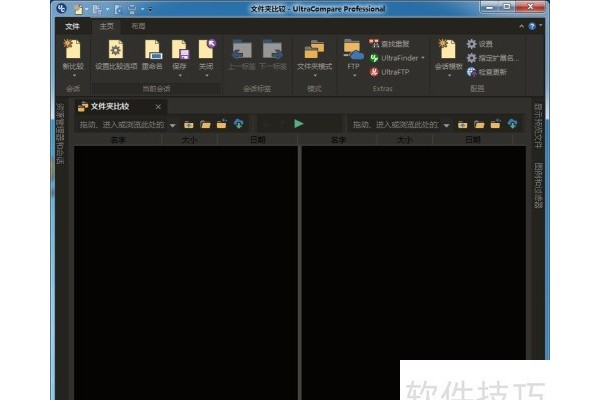Expand dropdown arrow under 关闭
Viewport: 600px width, 400px height.
click(x=207, y=76)
